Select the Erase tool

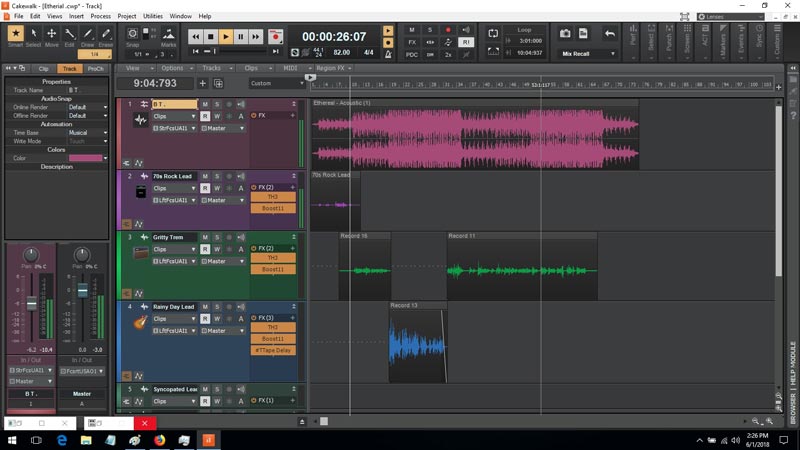point(106,34)
